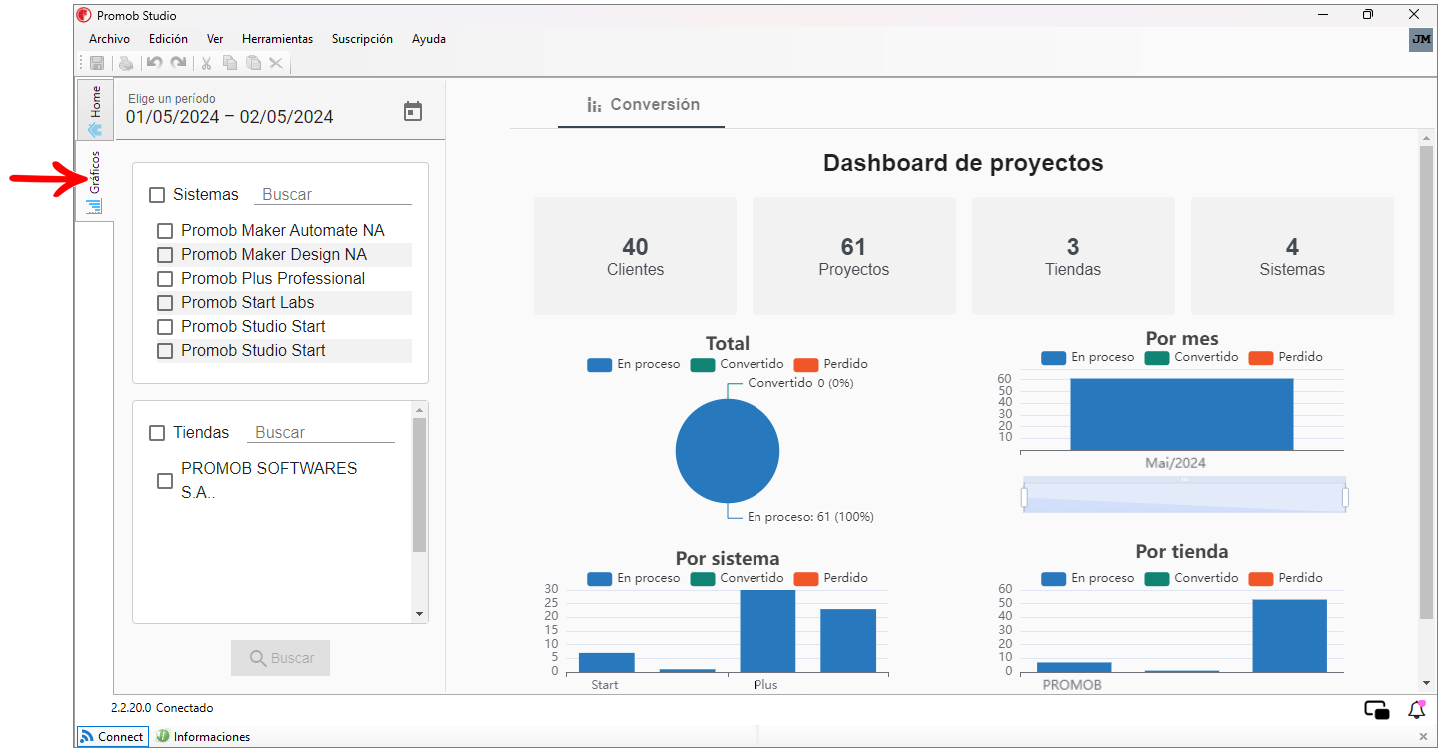
Task: Toggle En proceso legend in Total chart
Action: [634, 364]
